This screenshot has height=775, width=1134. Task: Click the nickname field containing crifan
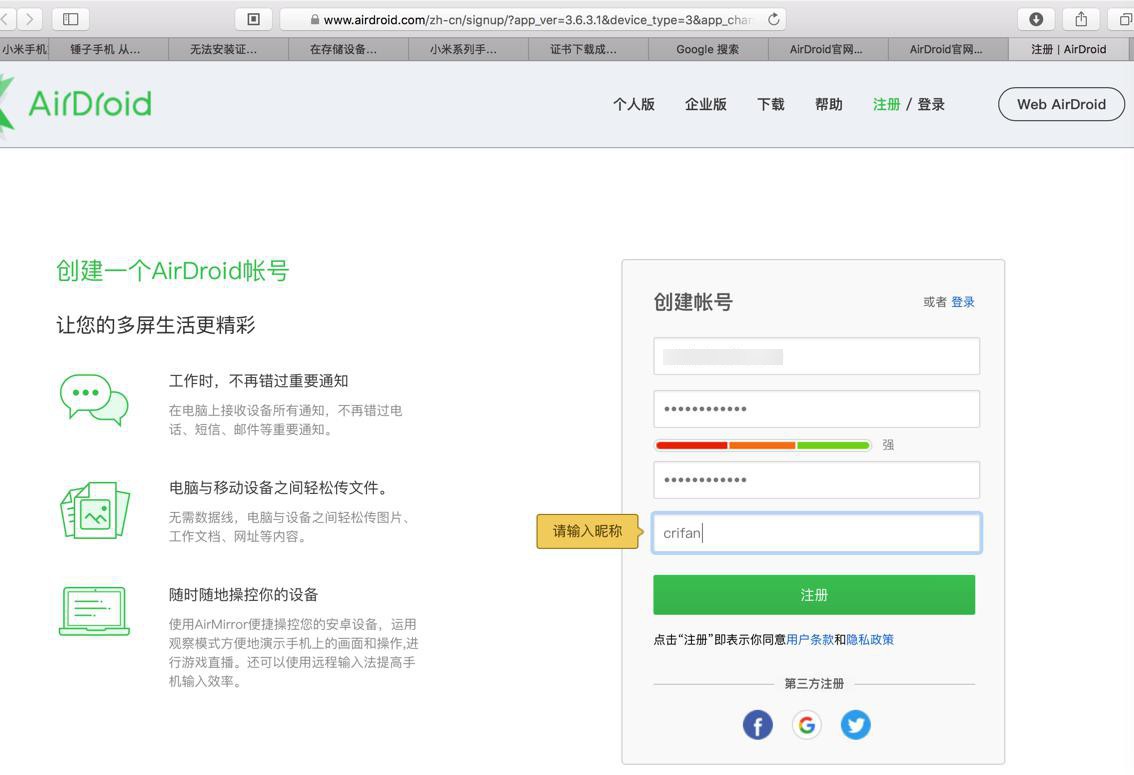817,533
